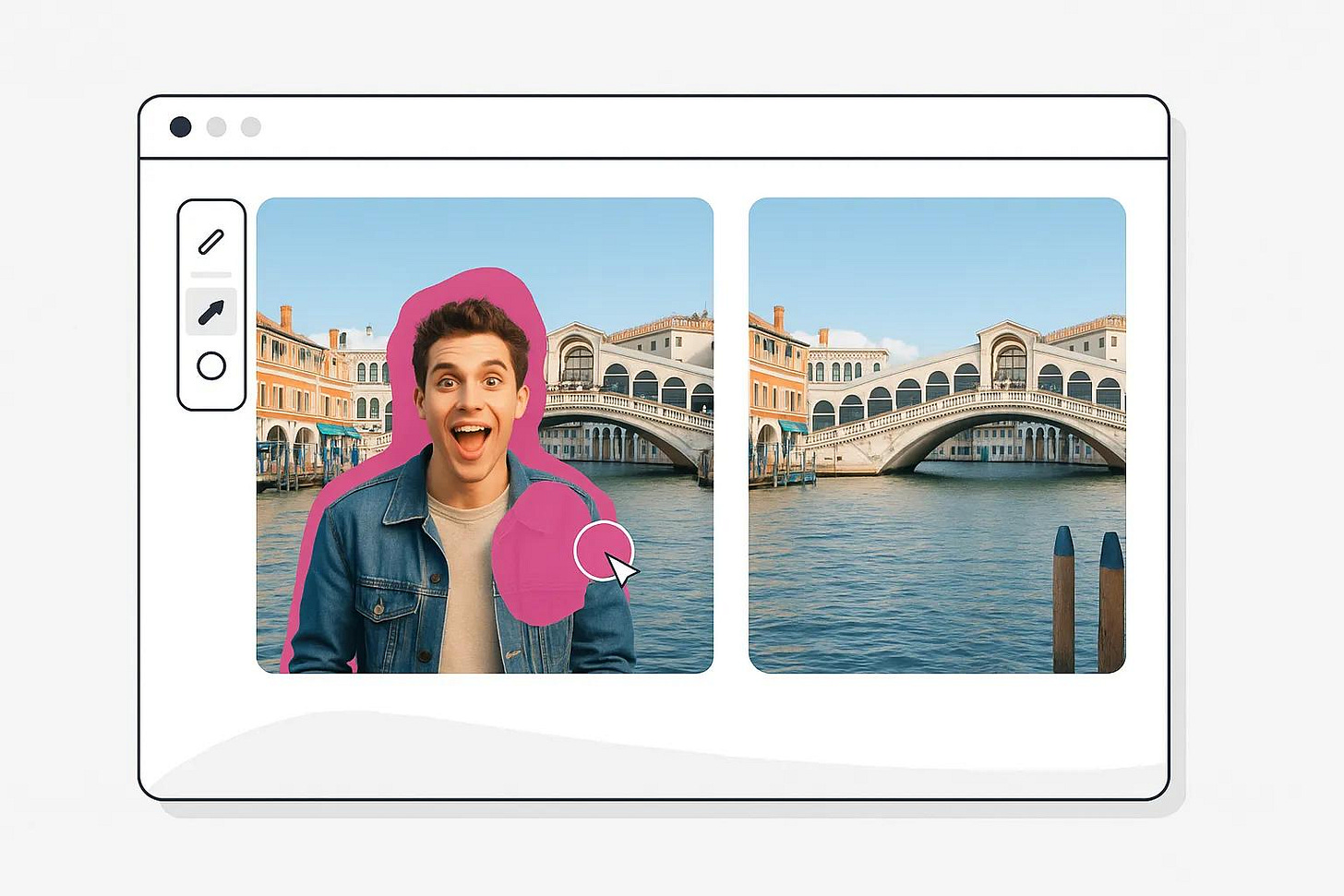Screen dimensions: 1344x896
Task: Click the brush cursor circle on the canvas
Action: (605, 551)
